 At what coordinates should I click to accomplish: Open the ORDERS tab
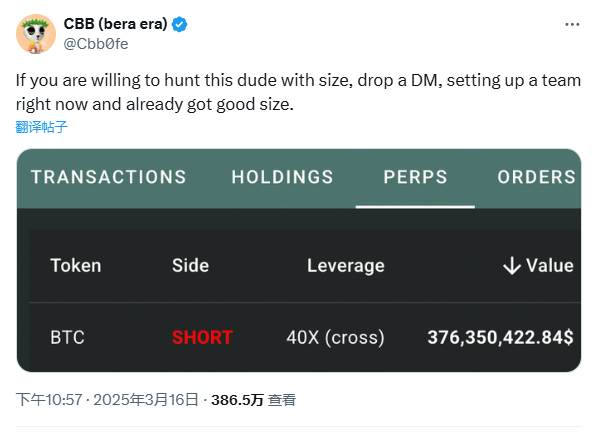pyautogui.click(x=536, y=177)
